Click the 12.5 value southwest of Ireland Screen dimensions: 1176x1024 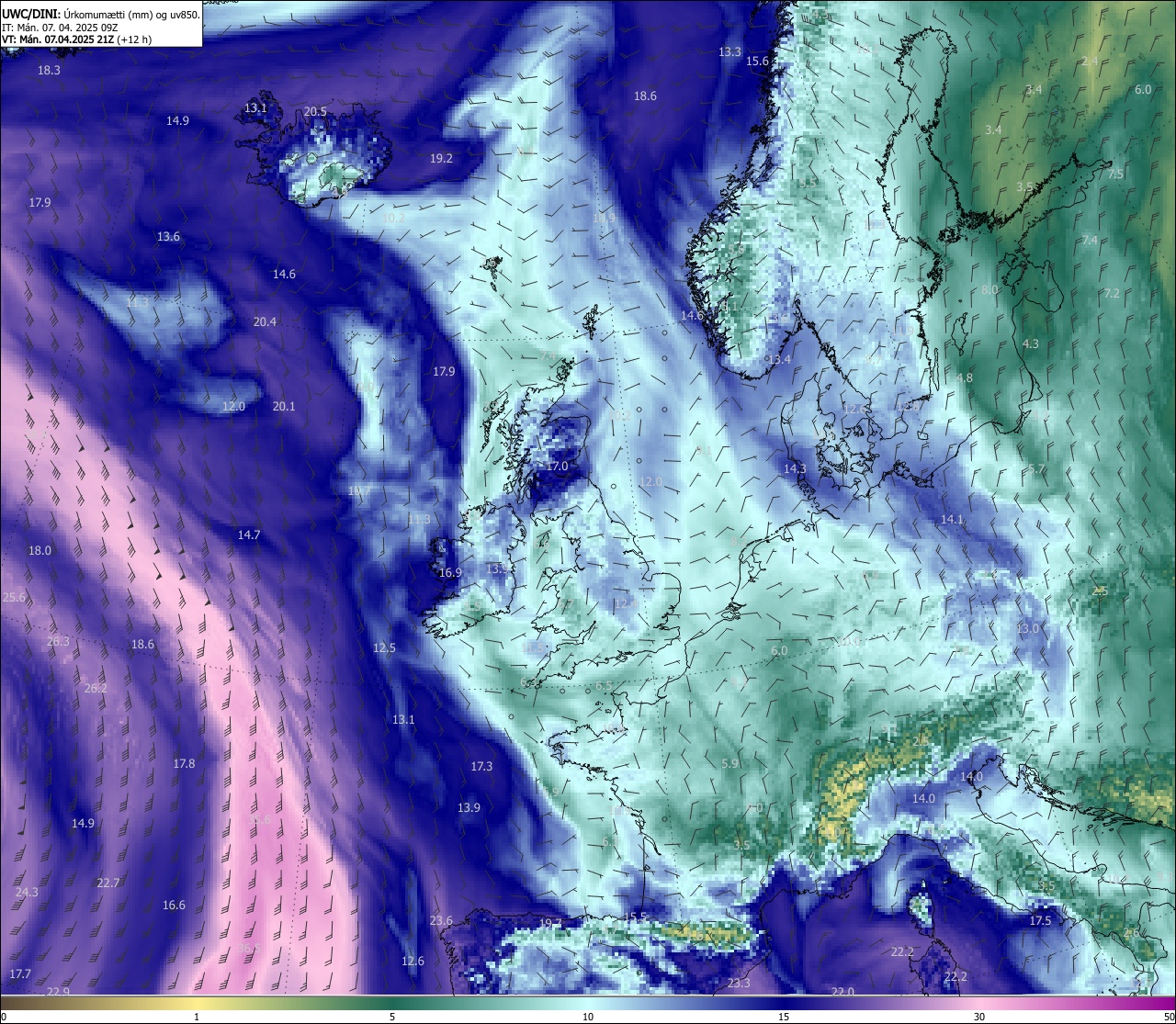pos(384,647)
